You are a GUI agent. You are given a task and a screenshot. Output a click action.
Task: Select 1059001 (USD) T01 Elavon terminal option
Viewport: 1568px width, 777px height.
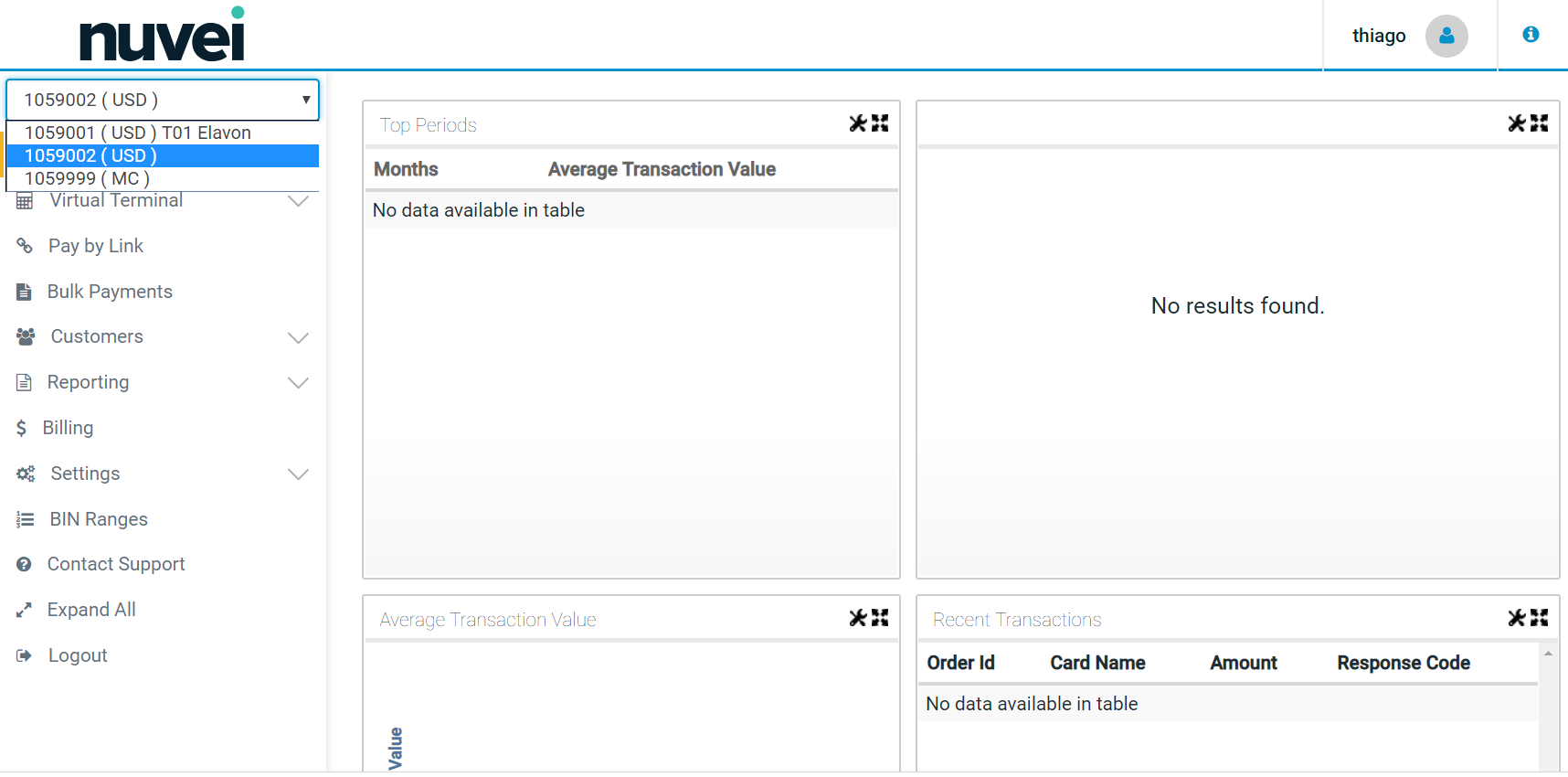click(x=137, y=133)
